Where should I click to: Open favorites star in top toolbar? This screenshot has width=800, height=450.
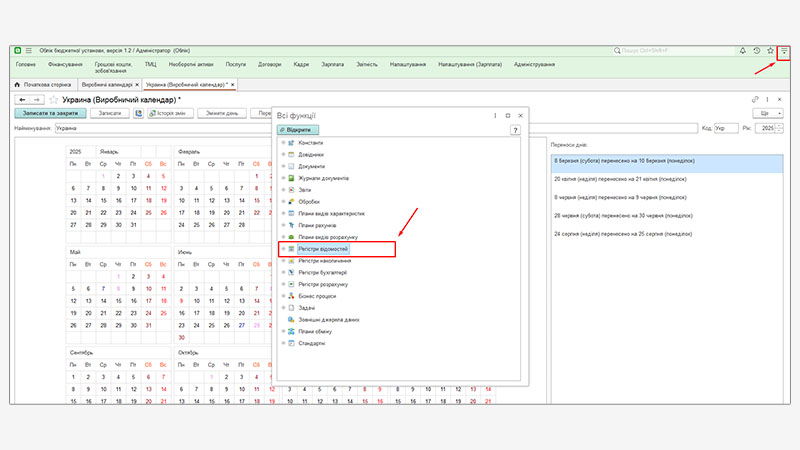pos(770,50)
